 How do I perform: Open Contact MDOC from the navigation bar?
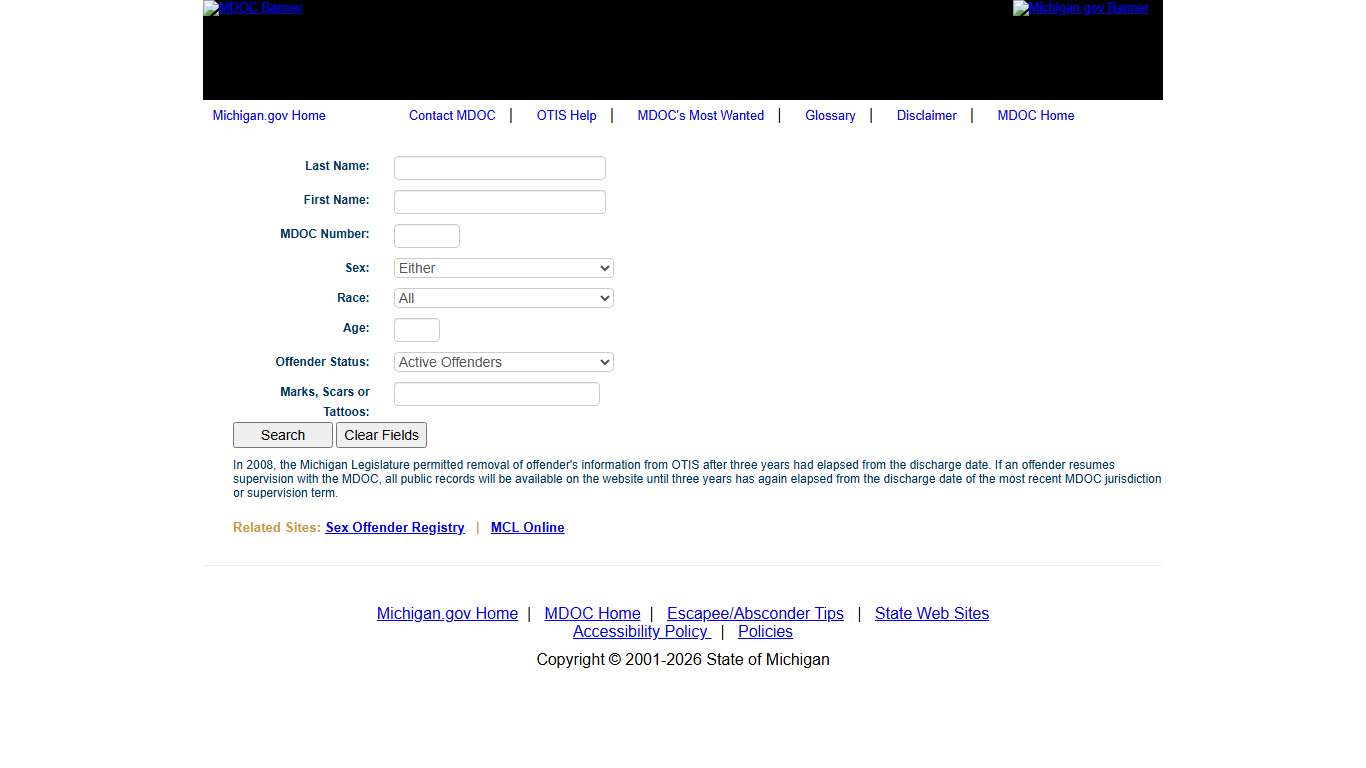452,115
